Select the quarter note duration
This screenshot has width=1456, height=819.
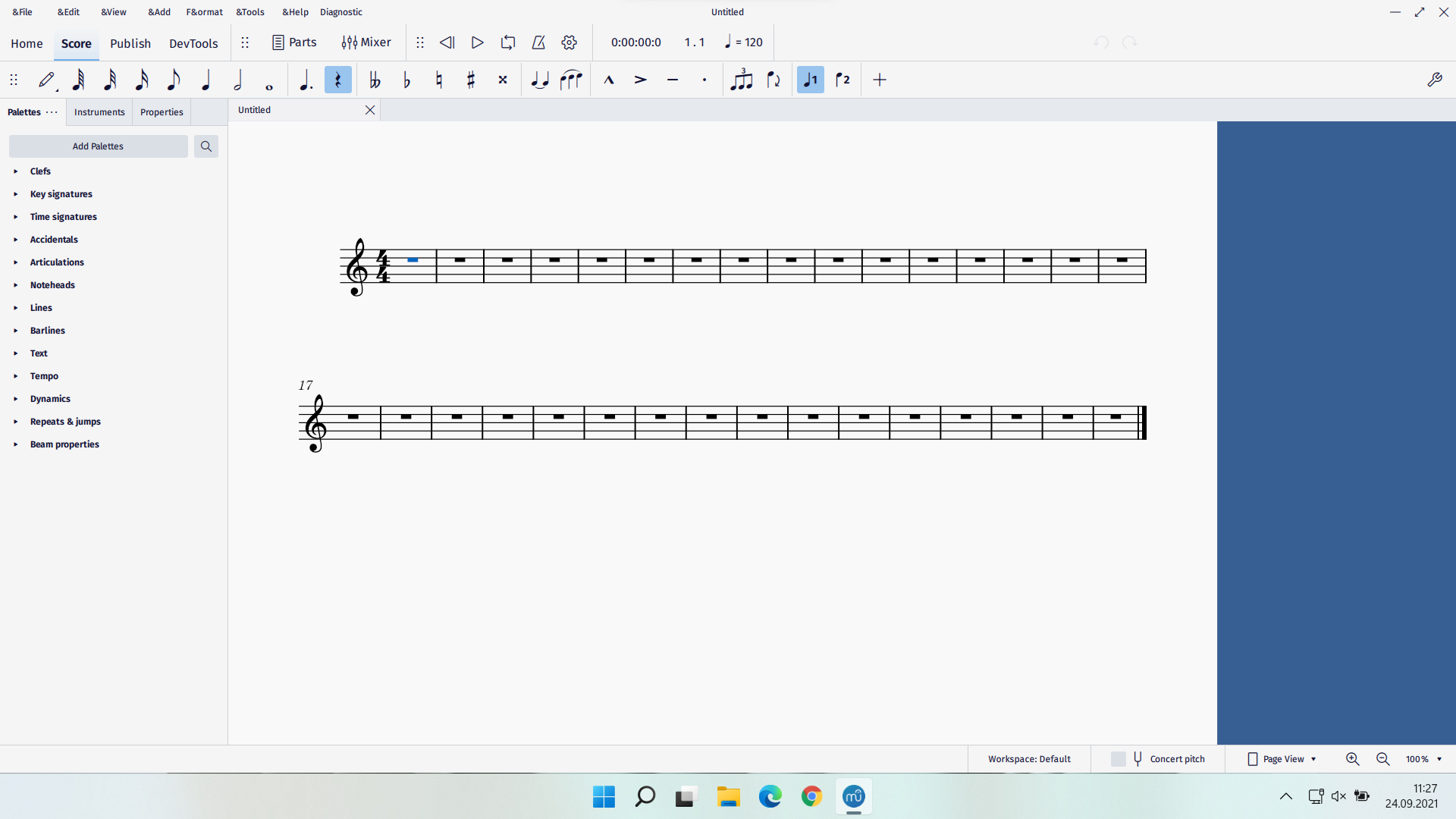(206, 80)
